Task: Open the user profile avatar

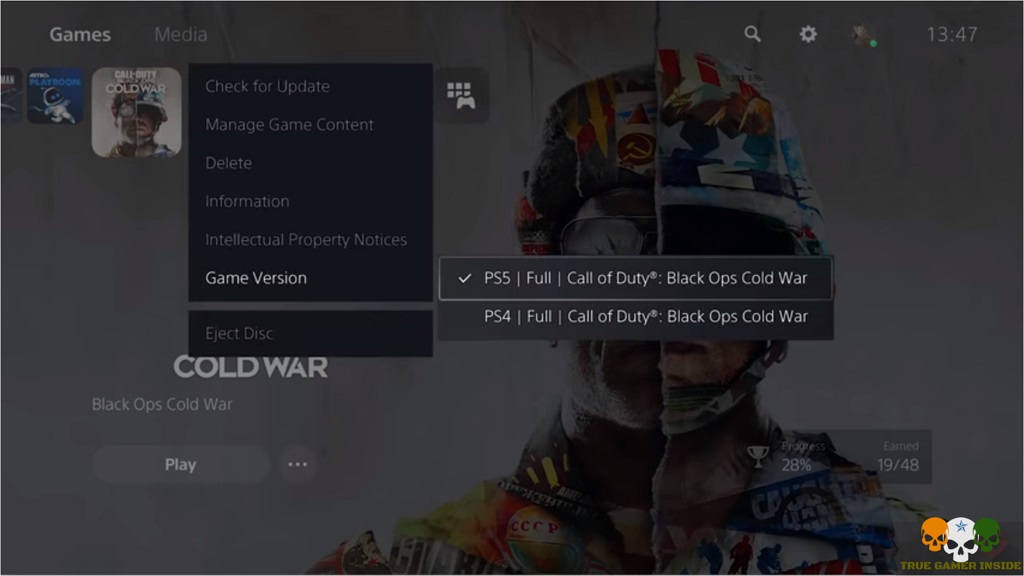Action: (862, 35)
